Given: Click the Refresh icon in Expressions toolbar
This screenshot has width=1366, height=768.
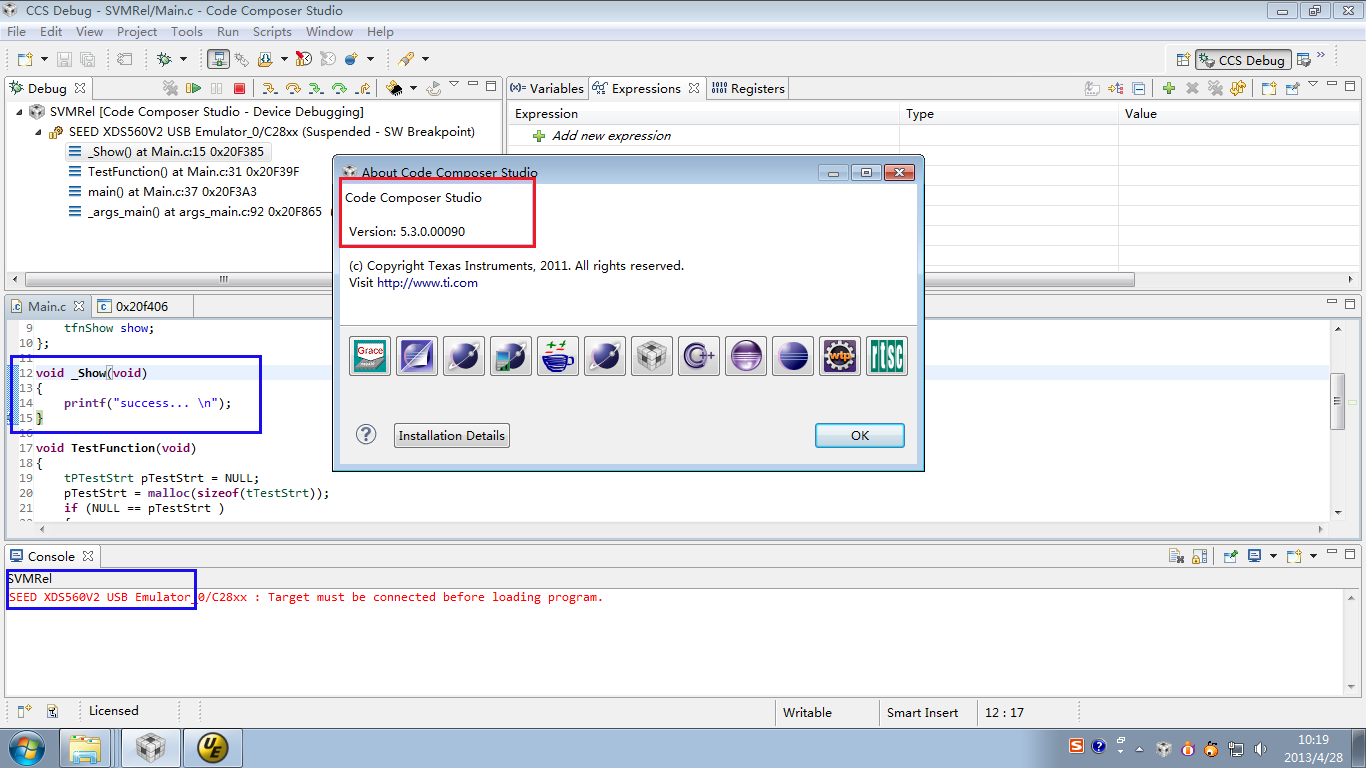Looking at the screenshot, I should 1238,88.
